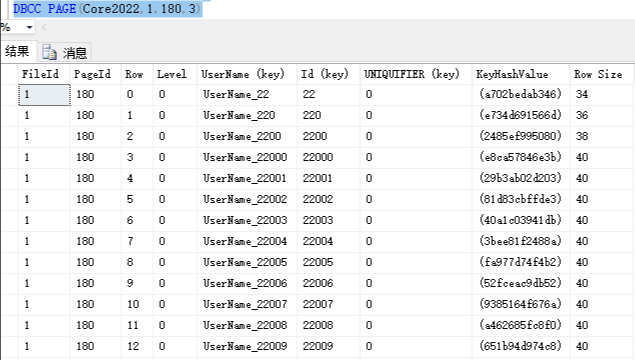
Task: Select cell UserName_22004
Action: 247,242
